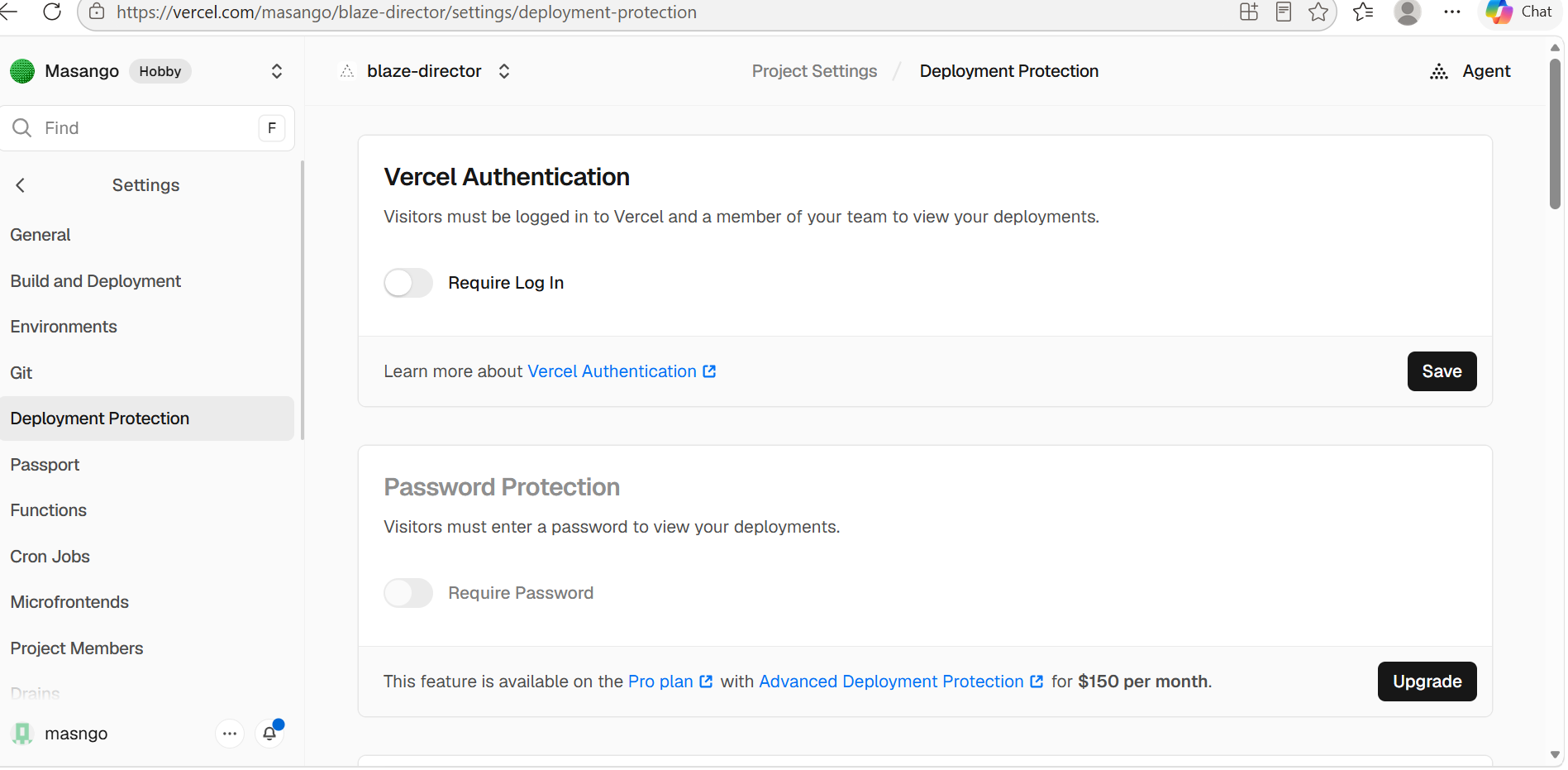Open the browser three-dot settings menu
Image resolution: width=1568 pixels, height=770 pixels.
1452,12
